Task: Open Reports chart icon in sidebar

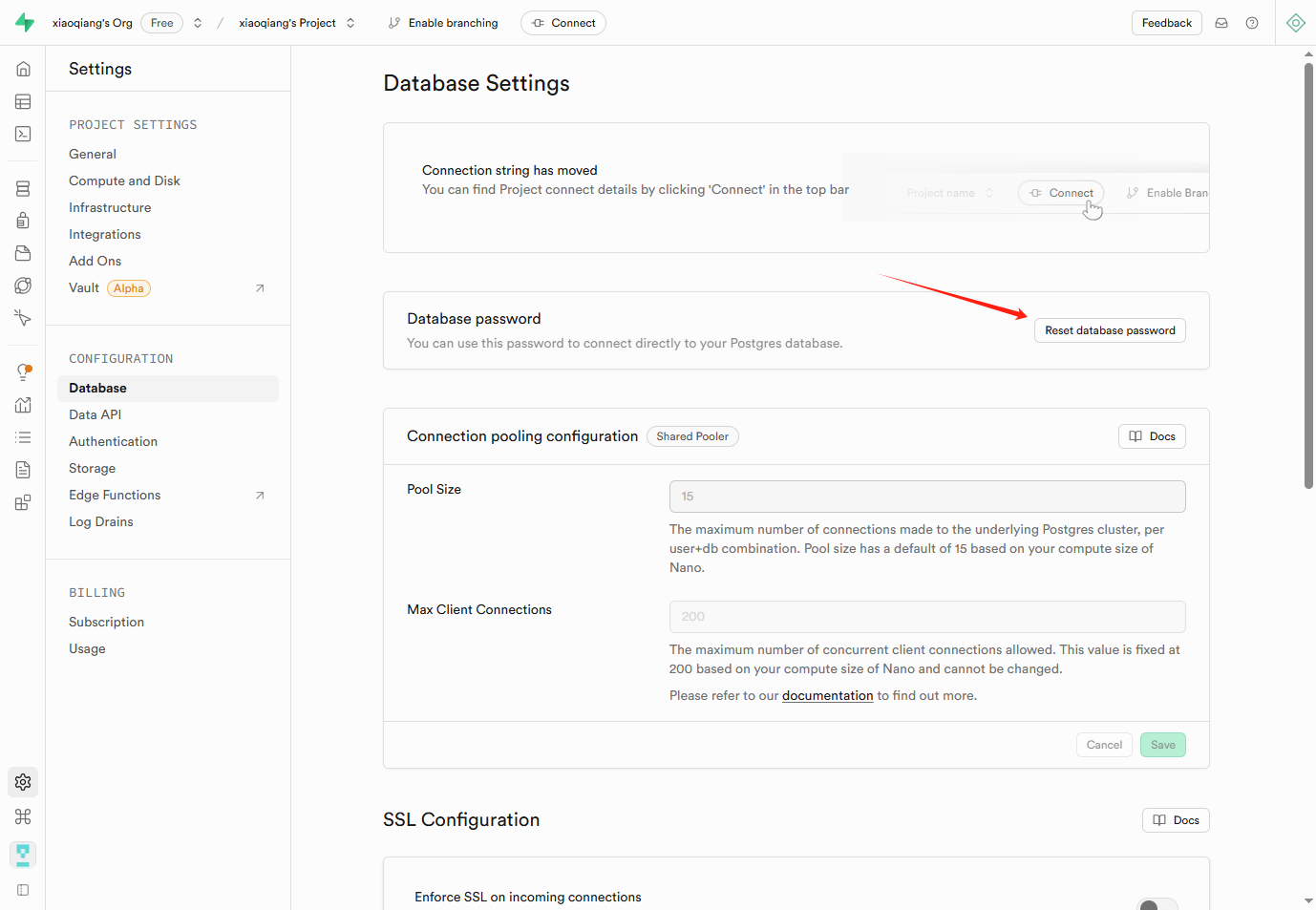Action: (x=23, y=405)
